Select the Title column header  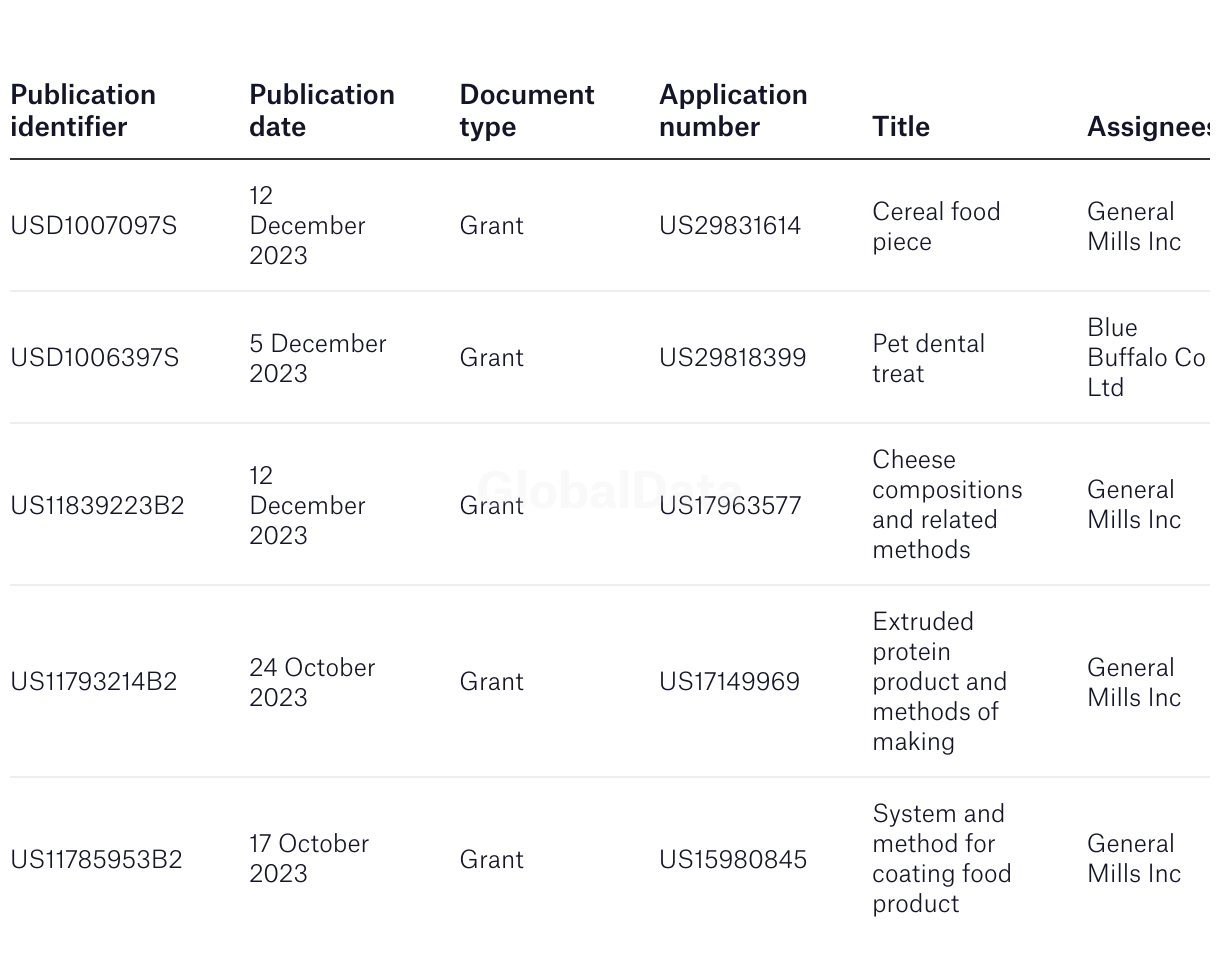tap(901, 126)
